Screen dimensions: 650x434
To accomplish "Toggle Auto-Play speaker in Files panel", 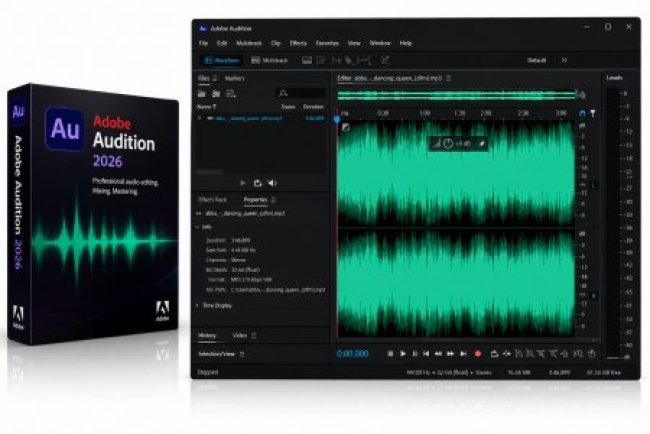I will [x=272, y=183].
